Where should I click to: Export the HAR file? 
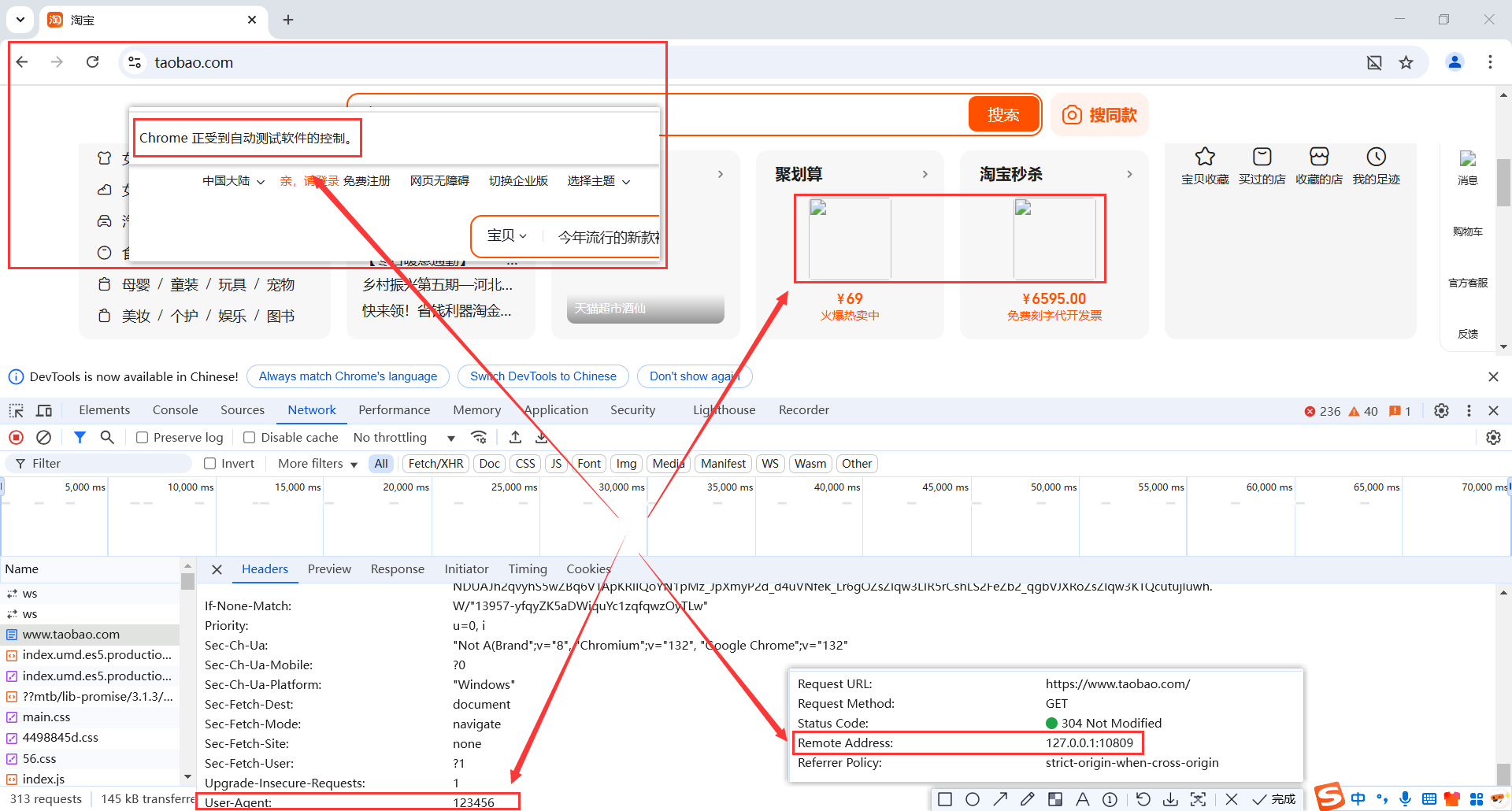click(542, 438)
